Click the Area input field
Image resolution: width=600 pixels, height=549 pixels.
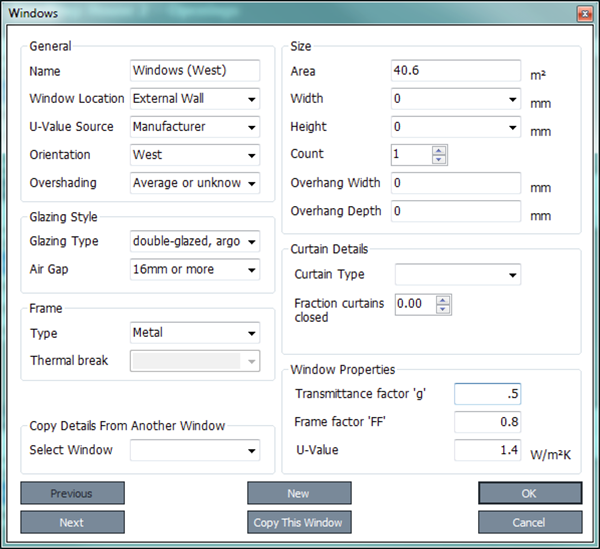pos(456,70)
